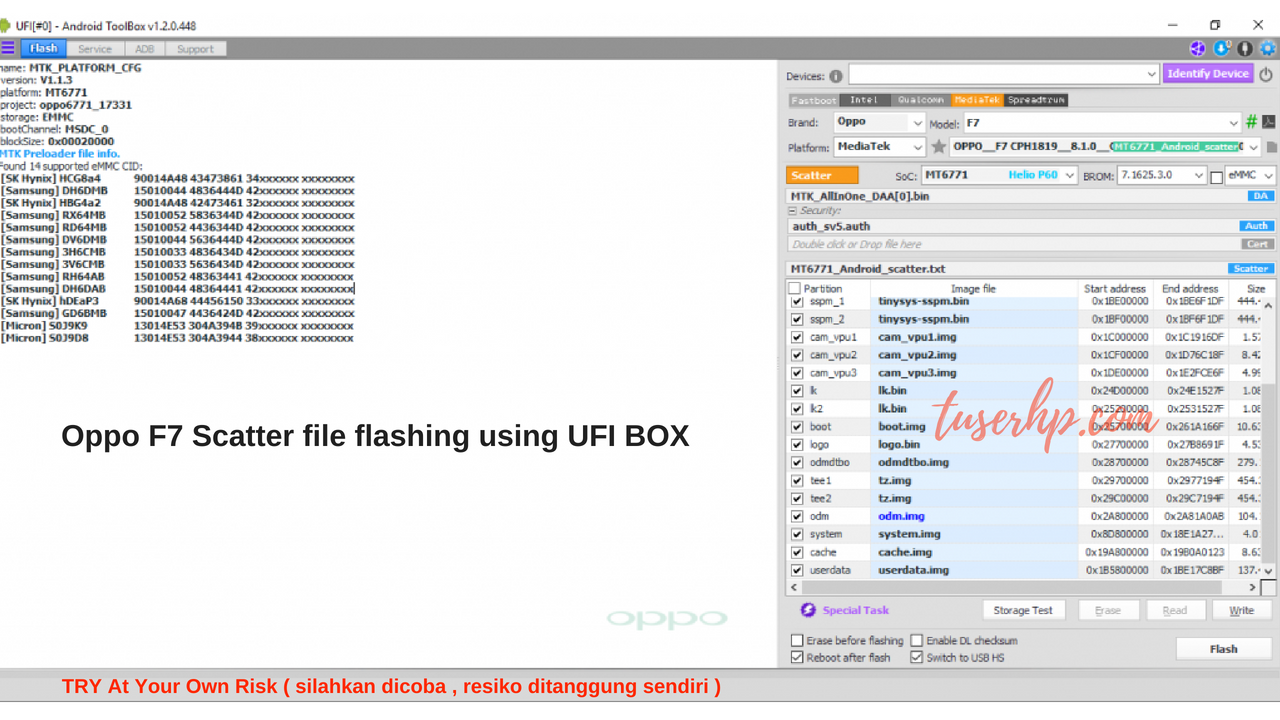Toggle the checkbox next to eMMC dropdown

tap(1216, 177)
